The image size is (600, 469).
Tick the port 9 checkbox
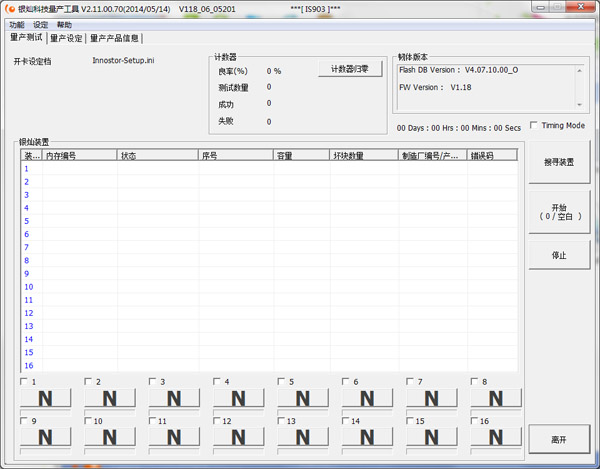(x=24, y=421)
